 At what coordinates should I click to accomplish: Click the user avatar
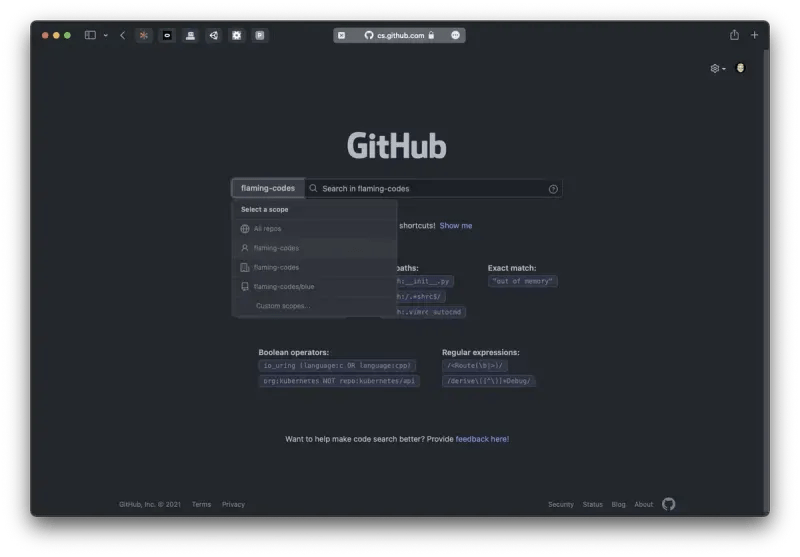(x=740, y=68)
